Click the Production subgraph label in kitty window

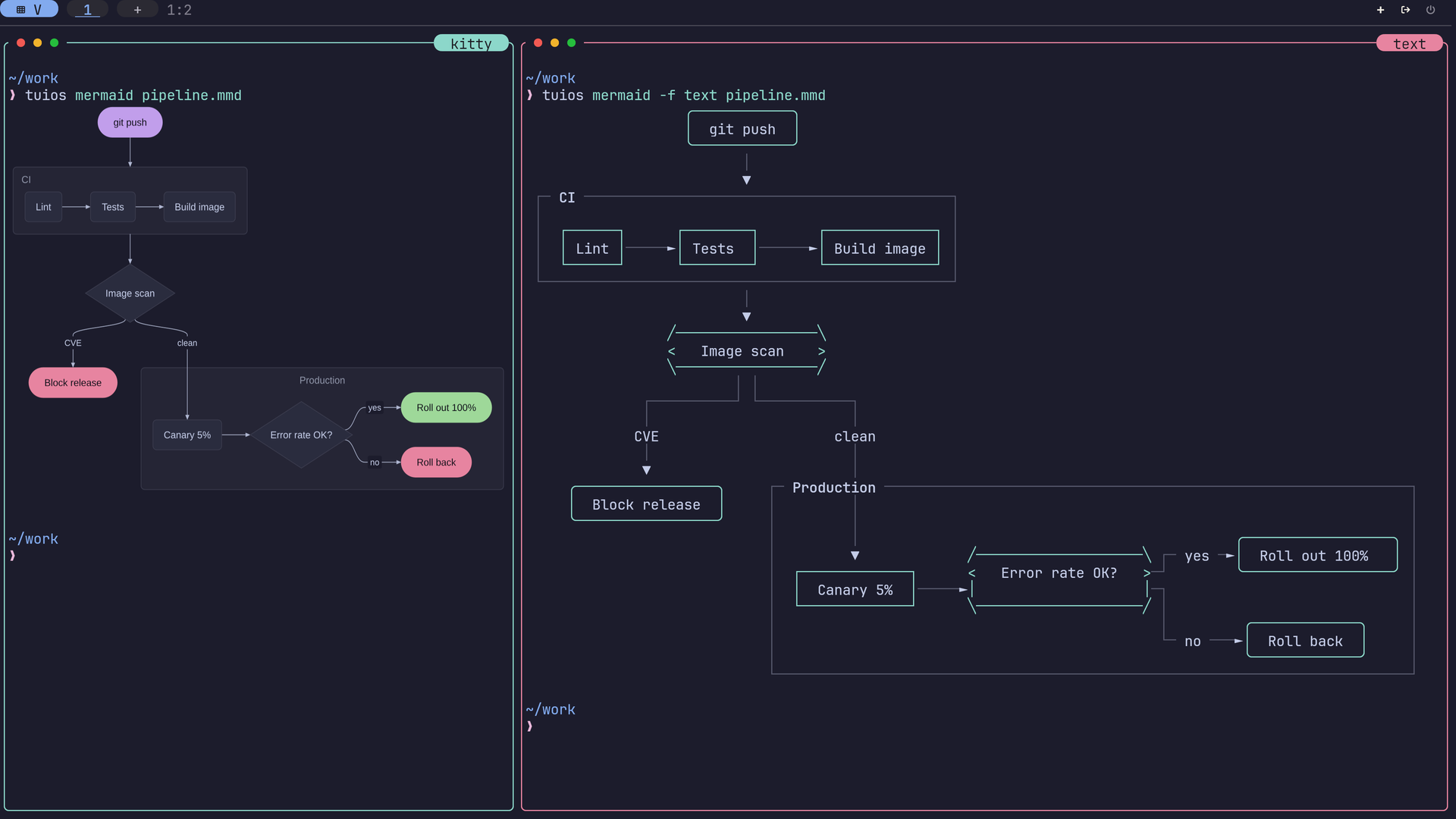tap(322, 381)
